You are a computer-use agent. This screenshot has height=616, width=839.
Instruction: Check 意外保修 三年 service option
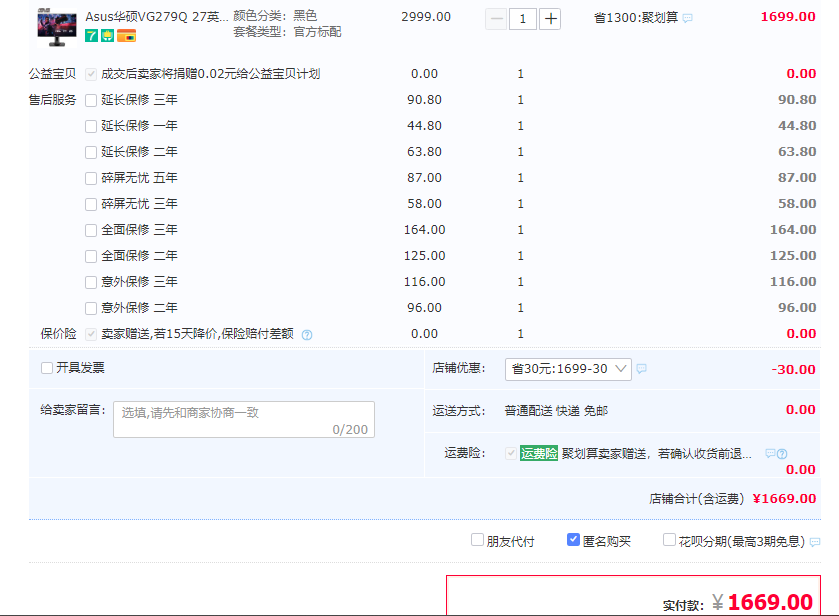pos(91,283)
